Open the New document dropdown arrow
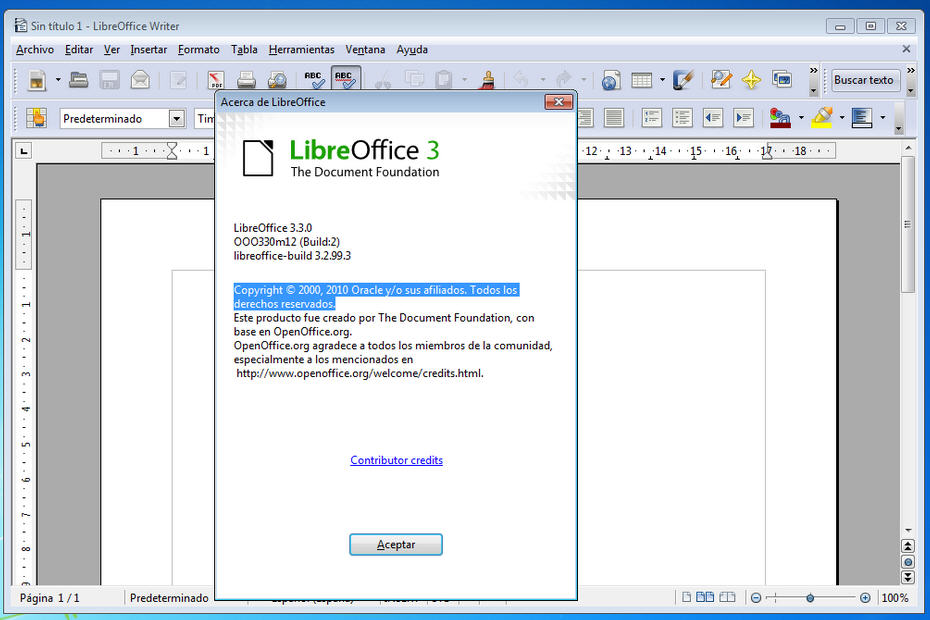The width and height of the screenshot is (930, 620). pyautogui.click(x=58, y=80)
